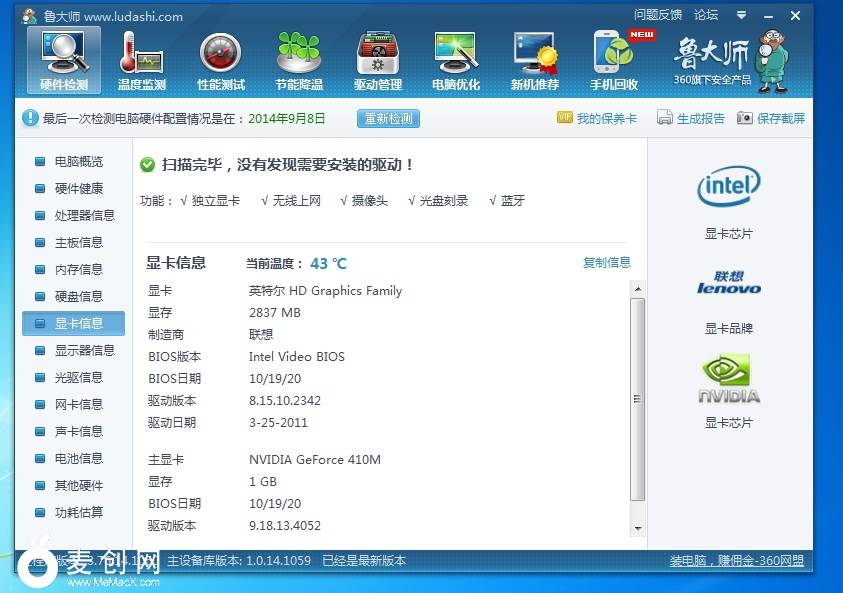Click the 保存截屏 camera icon
843x593 pixels.
pyautogui.click(x=744, y=118)
